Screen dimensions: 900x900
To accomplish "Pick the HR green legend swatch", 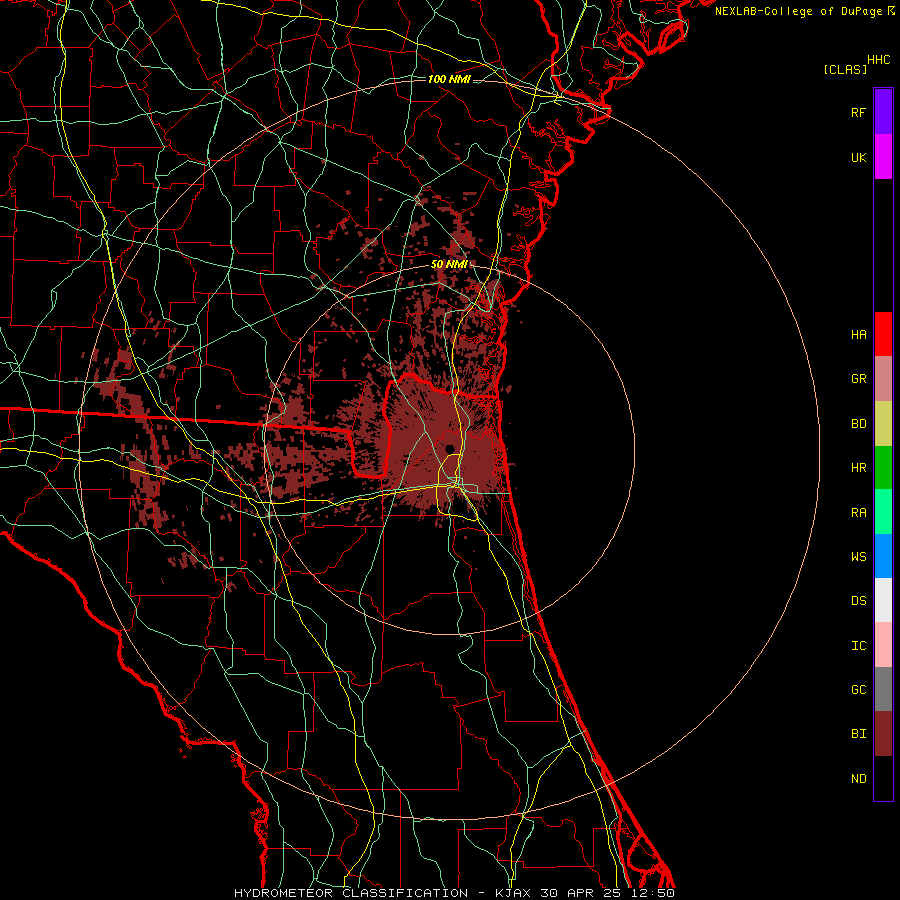I will pos(883,468).
